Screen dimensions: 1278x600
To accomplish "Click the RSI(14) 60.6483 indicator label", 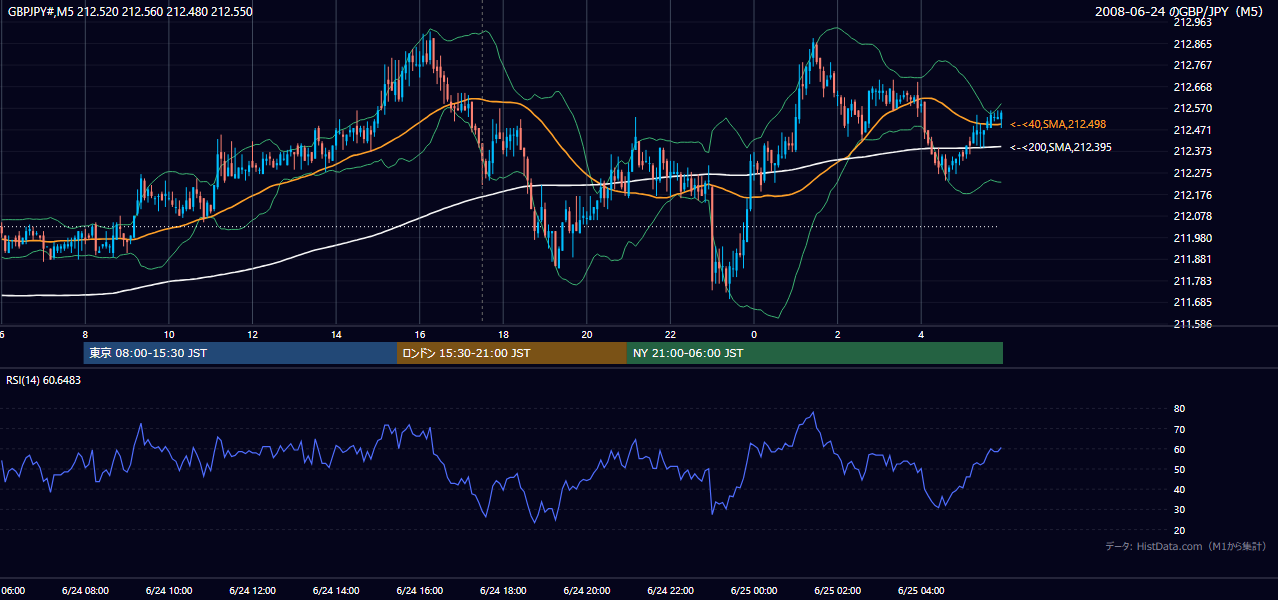I will [x=44, y=380].
